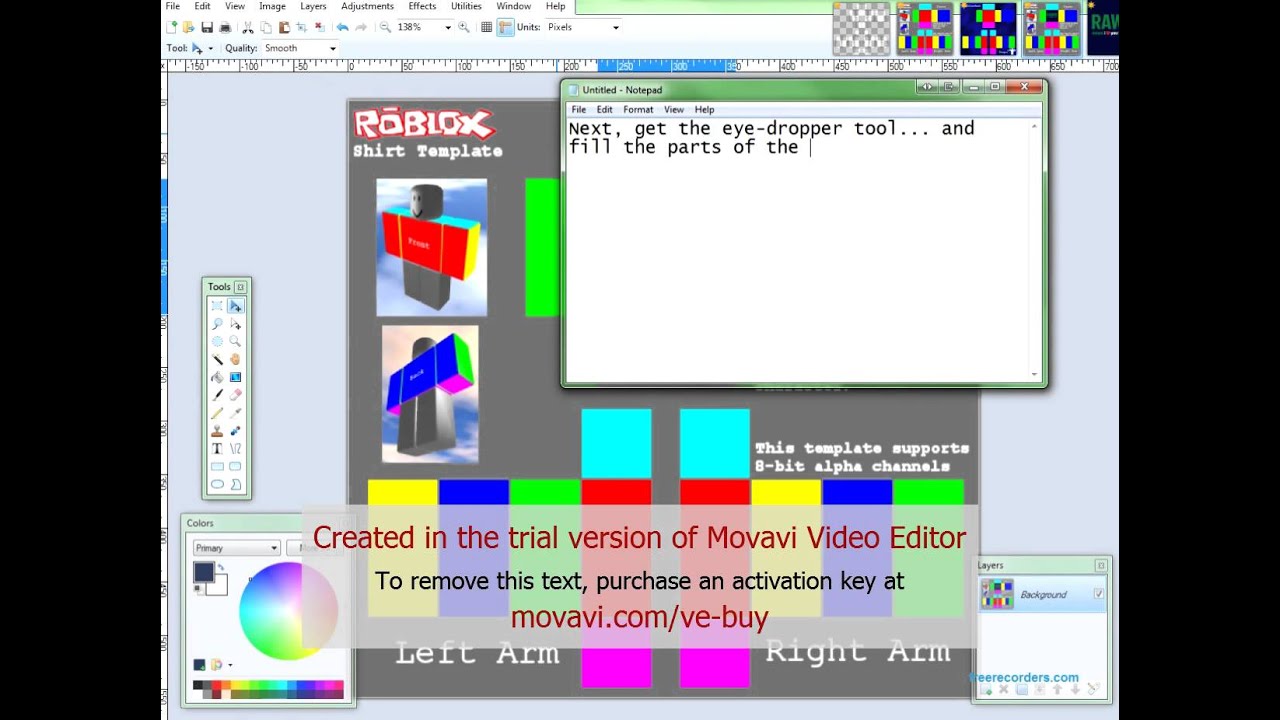
Task: Open the Effects menu
Action: tap(422, 6)
